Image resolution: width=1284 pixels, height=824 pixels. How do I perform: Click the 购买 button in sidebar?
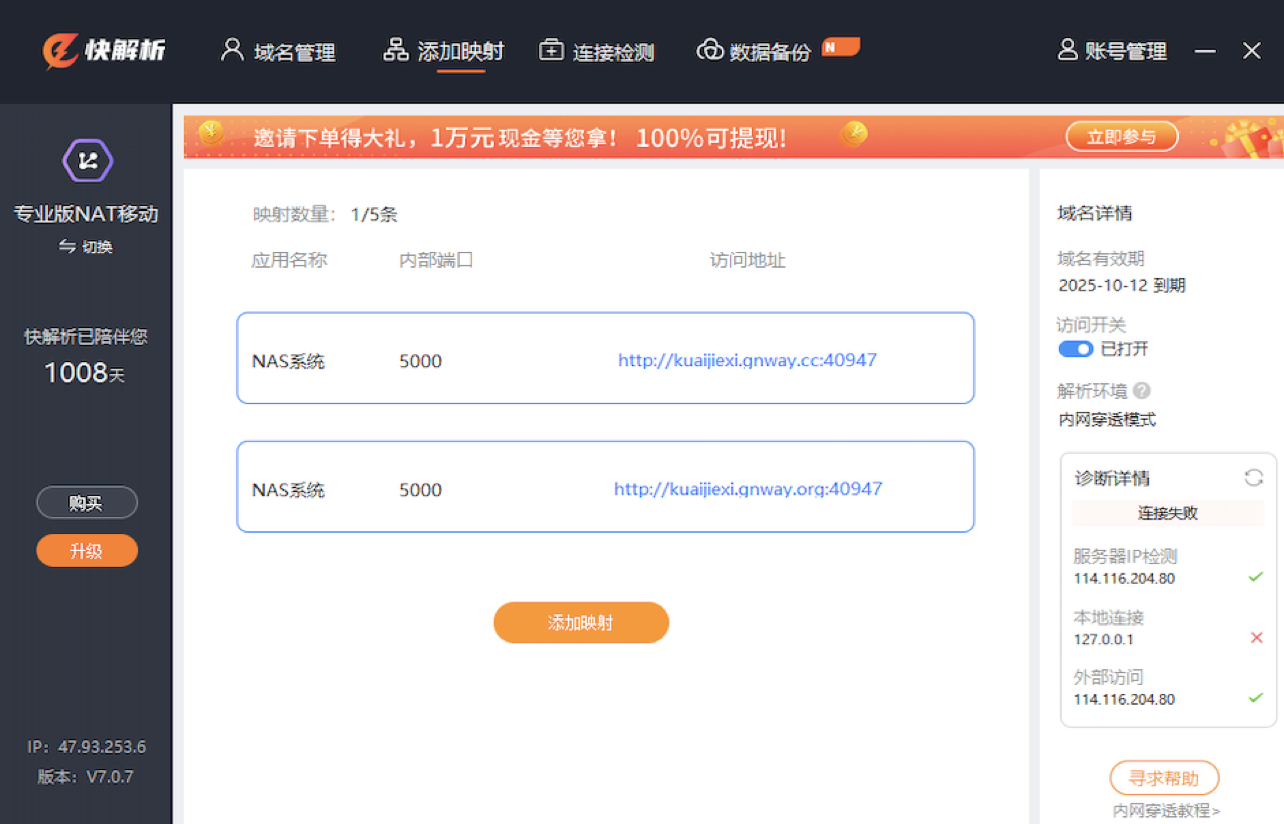pyautogui.click(x=87, y=503)
